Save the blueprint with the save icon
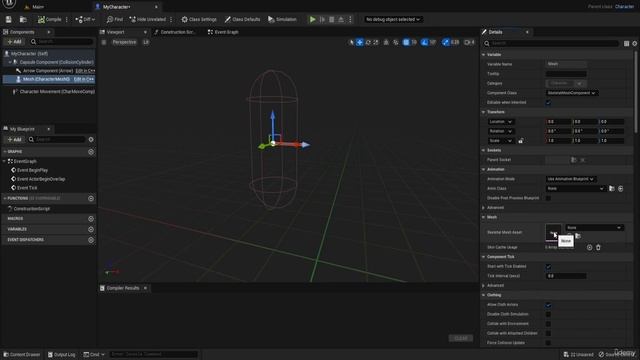 8,19
